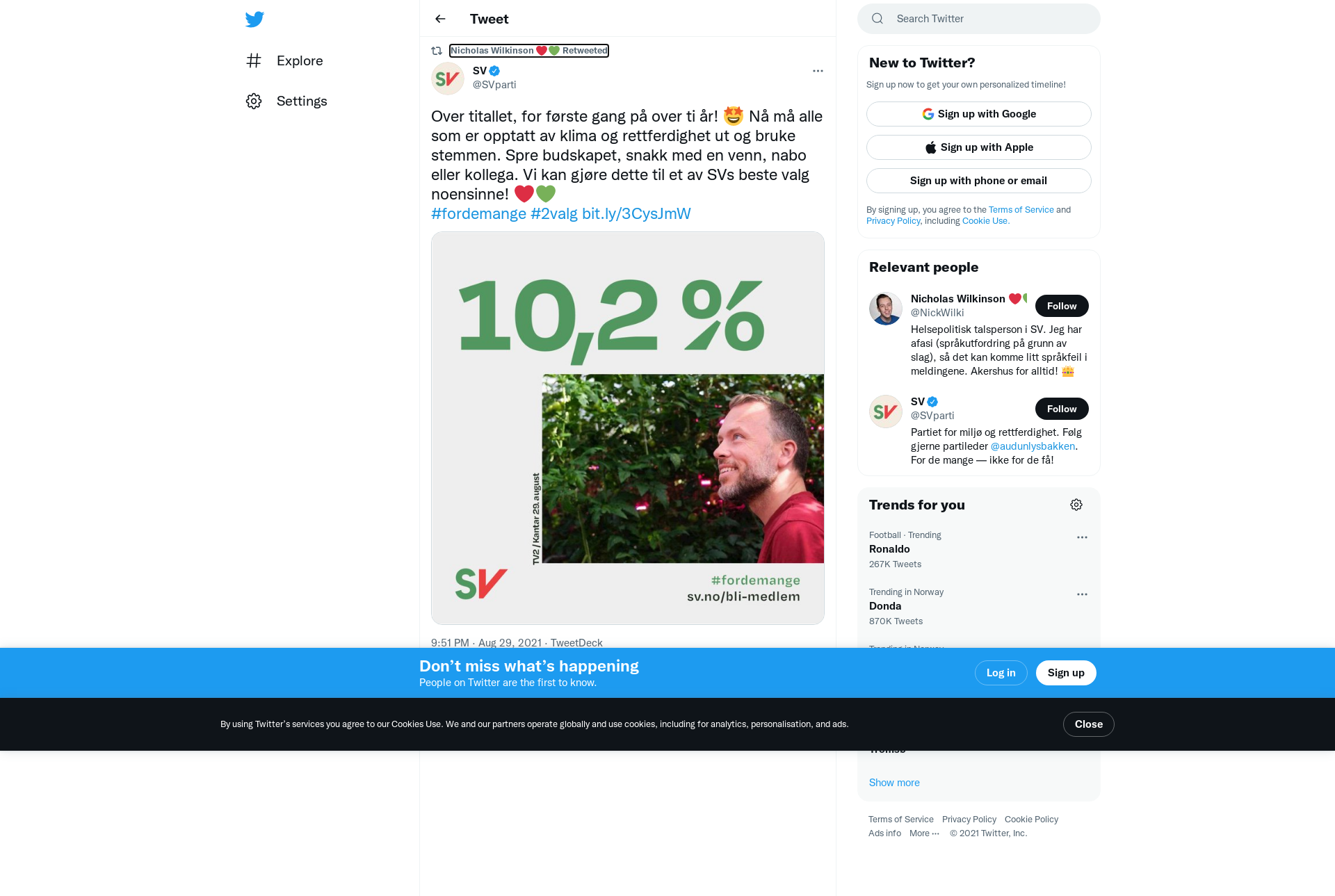The image size is (1335, 896).
Task: Follow Nicholas Wilkinson
Action: pyautogui.click(x=1062, y=306)
